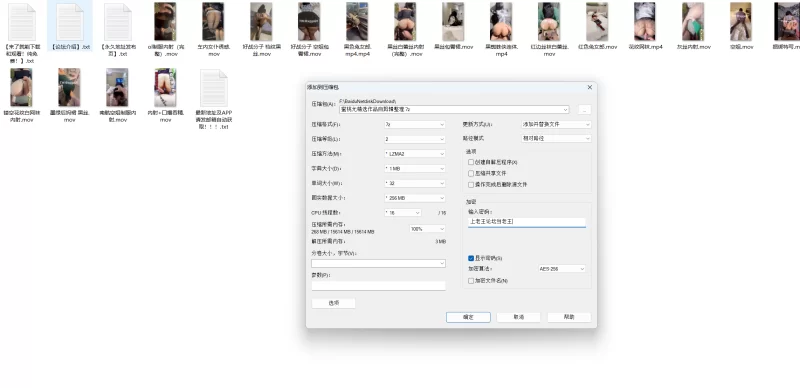Open the 更新方式 update mode dropdown
800x388 pixels.
(x=556, y=125)
